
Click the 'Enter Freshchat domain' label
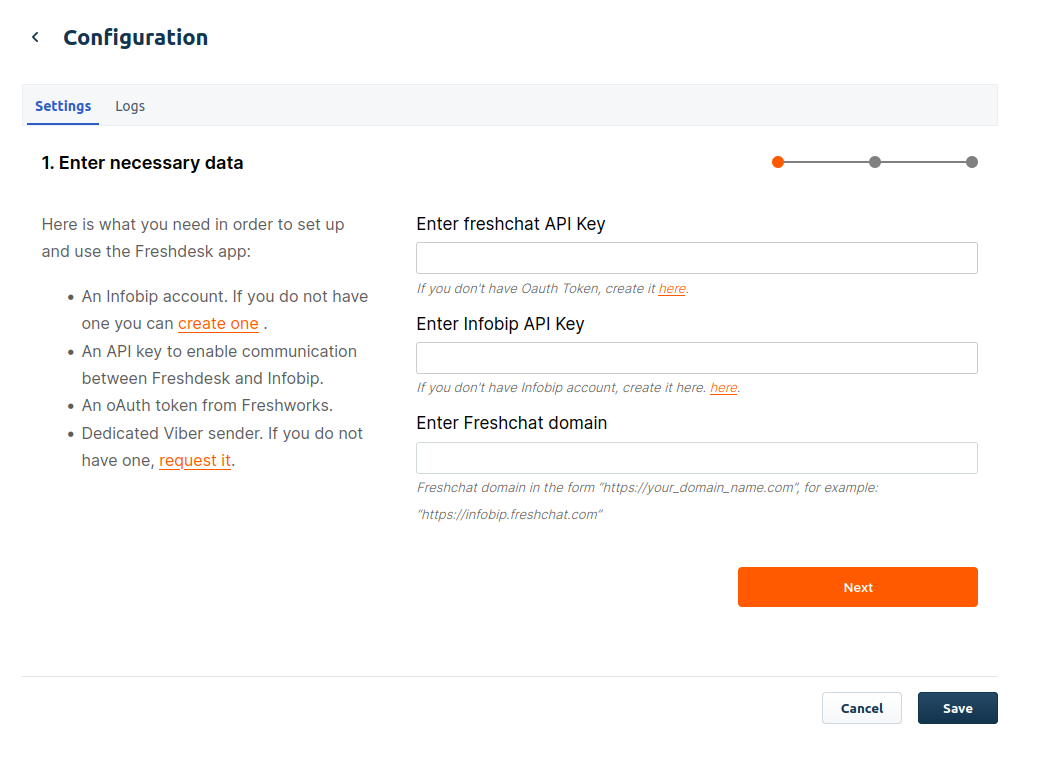[511, 423]
